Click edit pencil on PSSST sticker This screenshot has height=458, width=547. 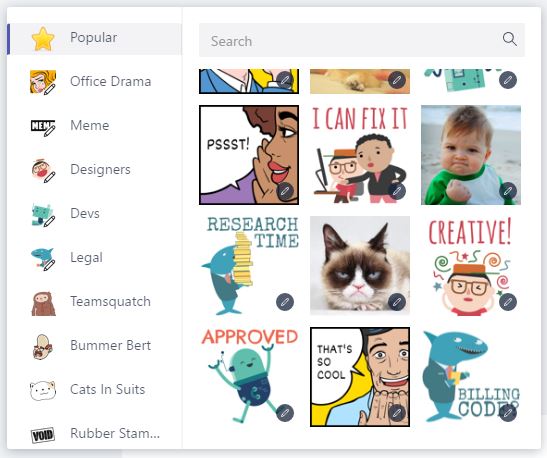click(285, 191)
